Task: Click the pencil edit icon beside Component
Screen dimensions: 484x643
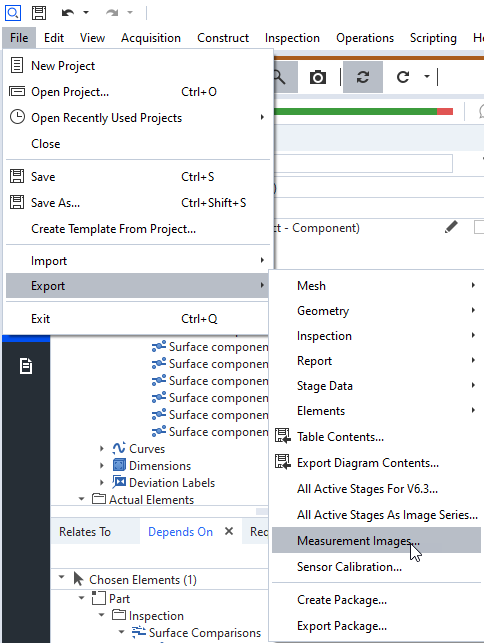Action: [451, 227]
